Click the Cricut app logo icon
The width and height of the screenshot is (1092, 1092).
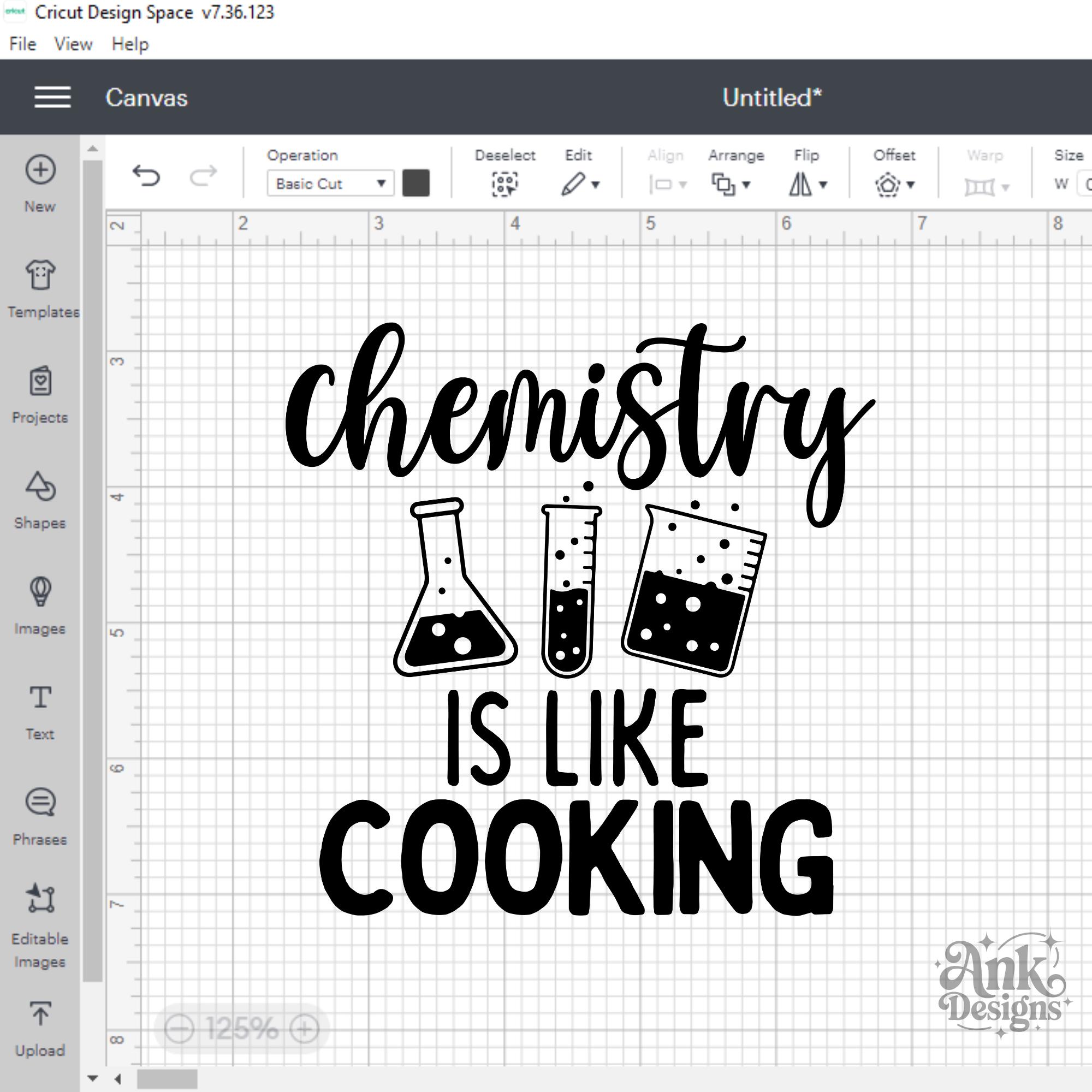[15, 11]
